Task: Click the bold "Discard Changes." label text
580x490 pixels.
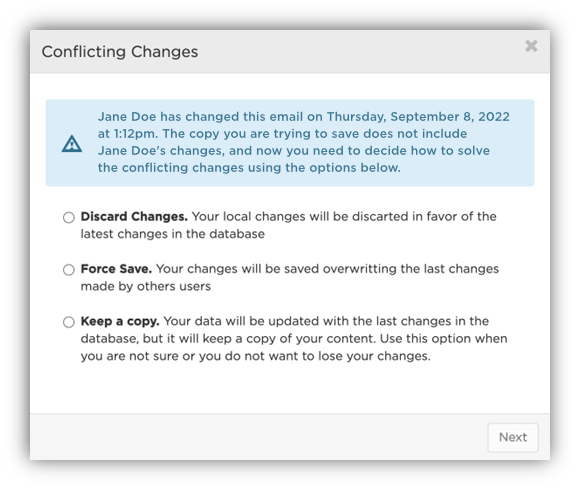Action: pos(134,216)
